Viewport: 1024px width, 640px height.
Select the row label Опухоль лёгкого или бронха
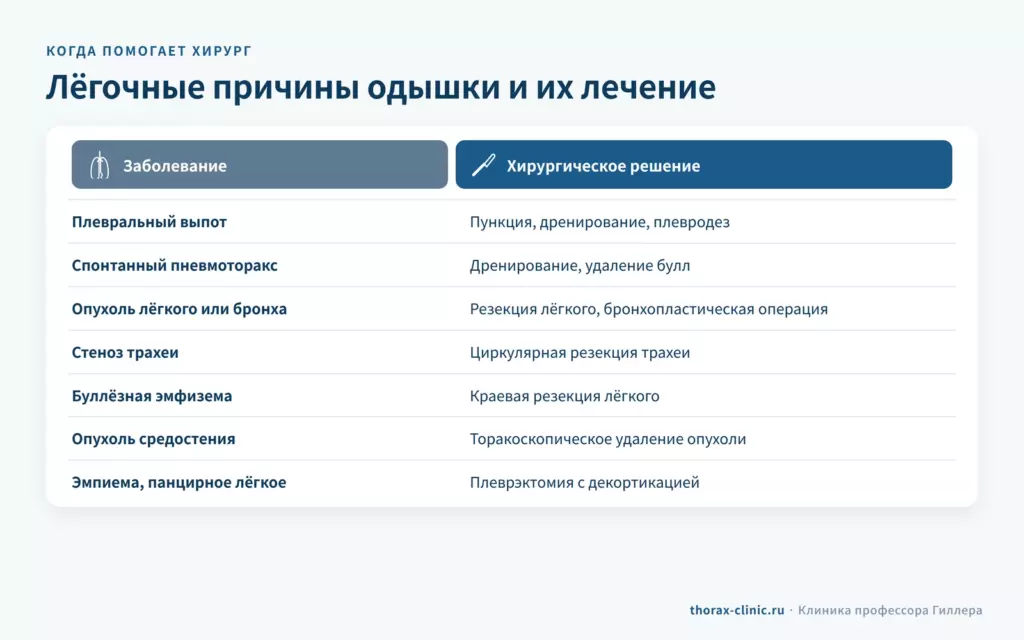pos(179,309)
